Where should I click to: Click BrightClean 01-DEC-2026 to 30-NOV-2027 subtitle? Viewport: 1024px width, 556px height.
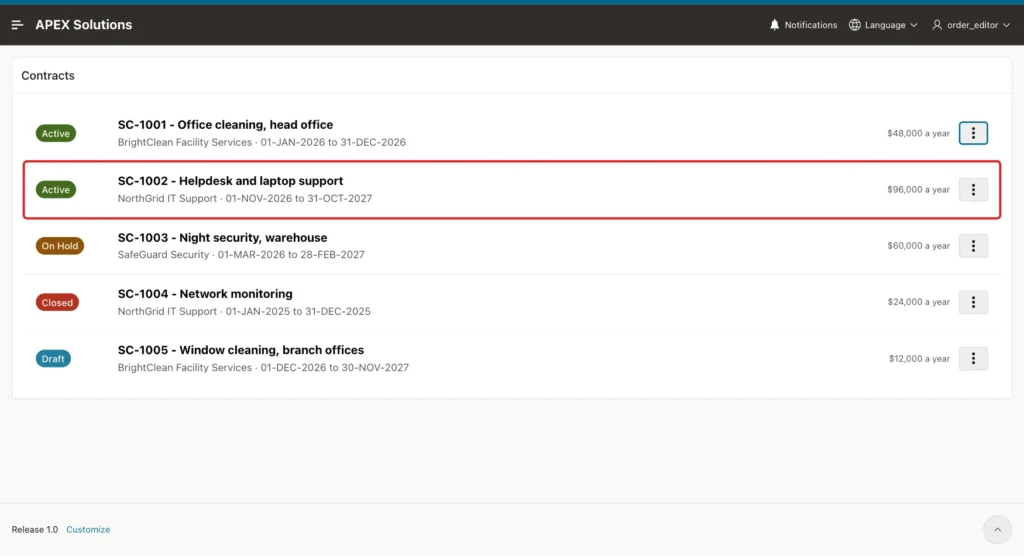click(263, 368)
